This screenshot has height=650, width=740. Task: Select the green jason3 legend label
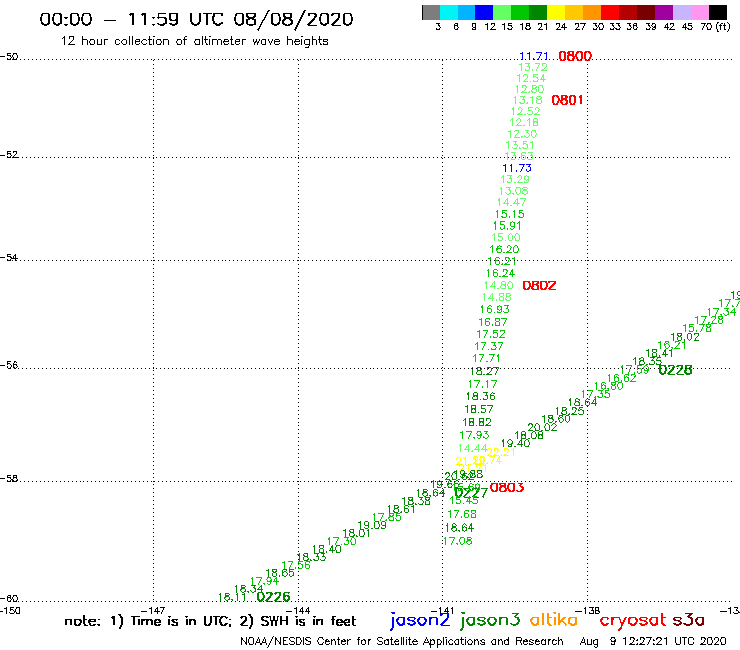(x=490, y=620)
